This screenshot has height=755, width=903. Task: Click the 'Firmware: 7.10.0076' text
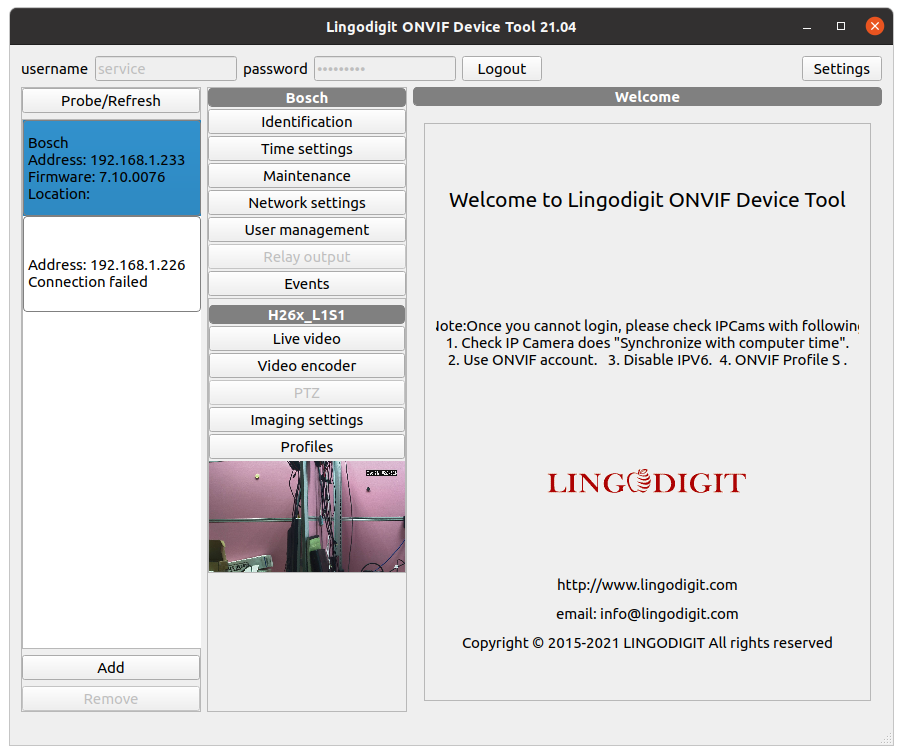click(x=97, y=177)
